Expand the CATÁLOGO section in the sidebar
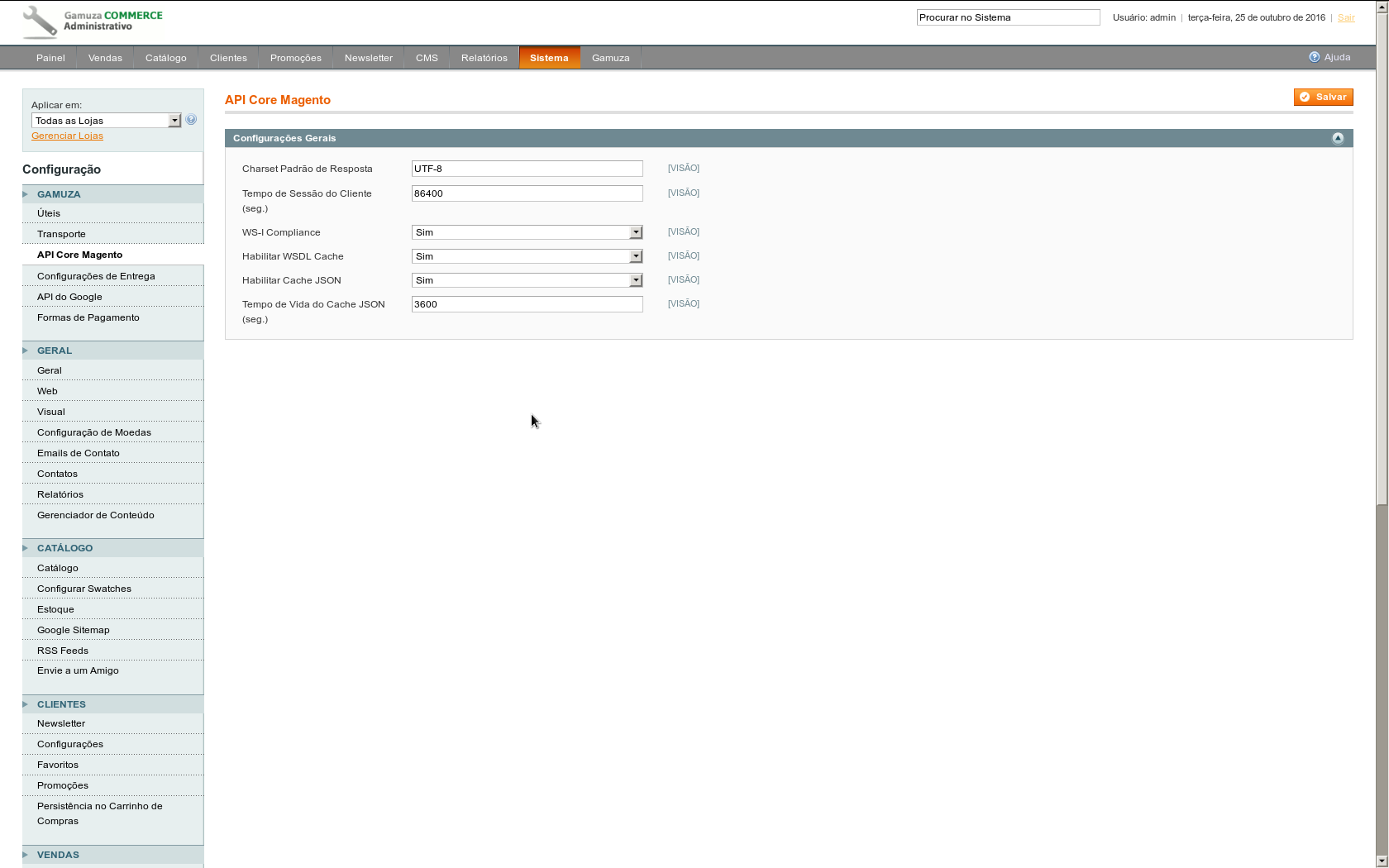 [x=64, y=547]
